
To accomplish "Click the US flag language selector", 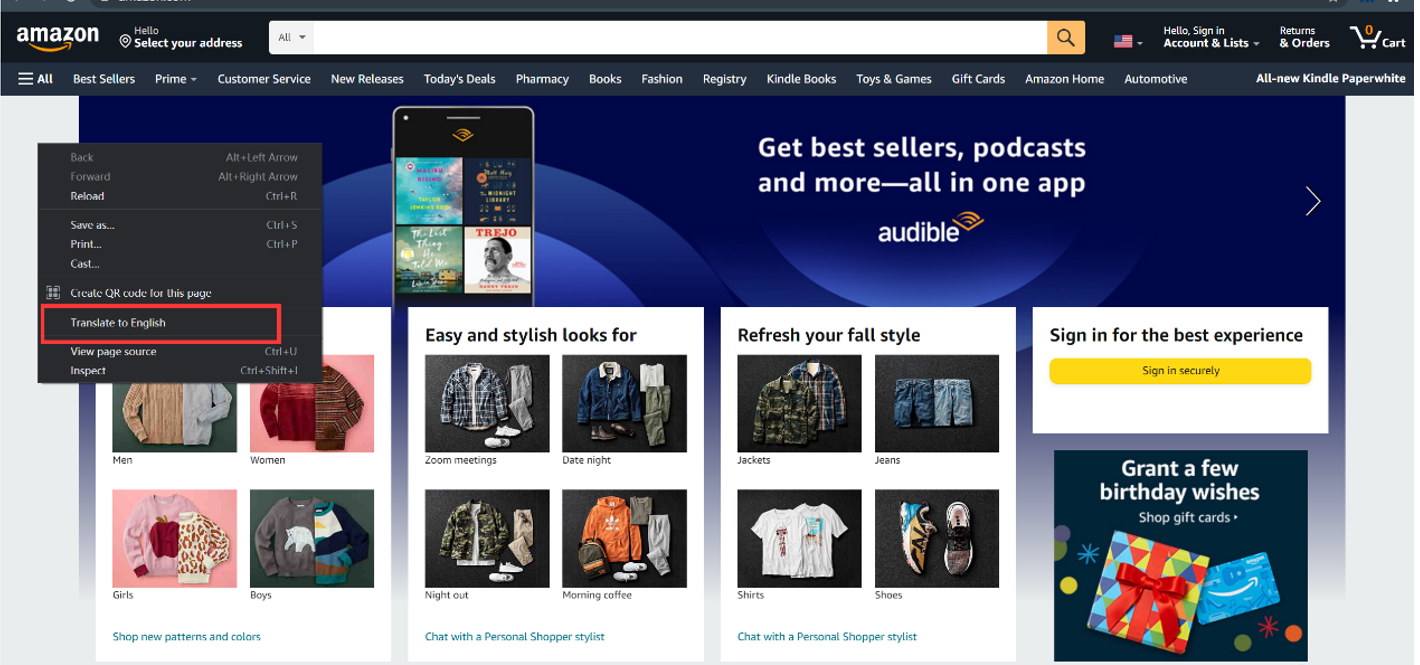I will point(1128,41).
